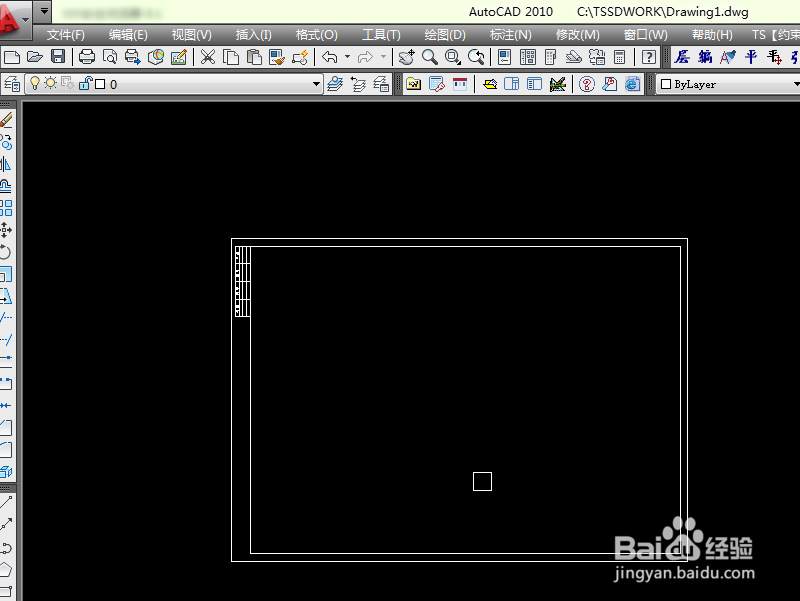Click the Publish icon

pyautogui.click(x=133, y=57)
